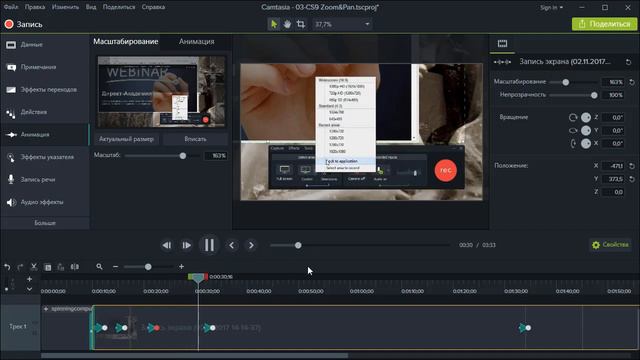Zoom out timeline with minus button
The height and width of the screenshot is (360, 640).
point(116,267)
